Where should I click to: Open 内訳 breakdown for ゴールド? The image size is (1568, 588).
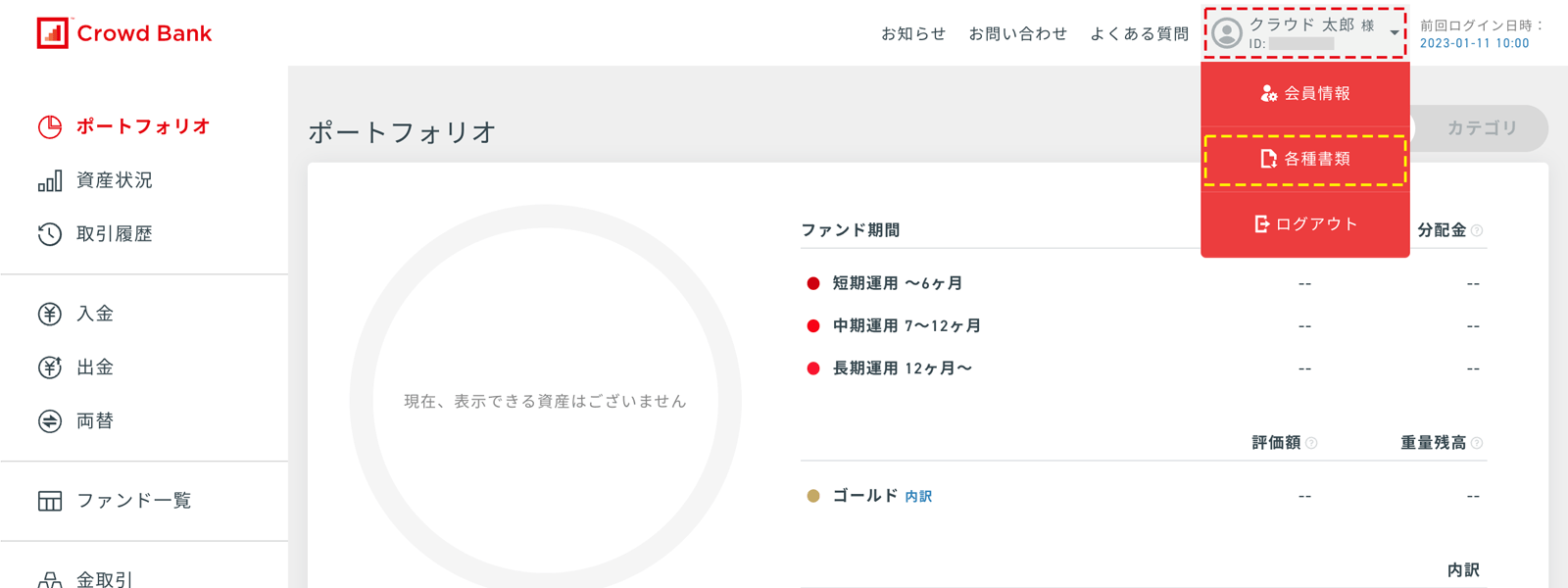(x=919, y=496)
